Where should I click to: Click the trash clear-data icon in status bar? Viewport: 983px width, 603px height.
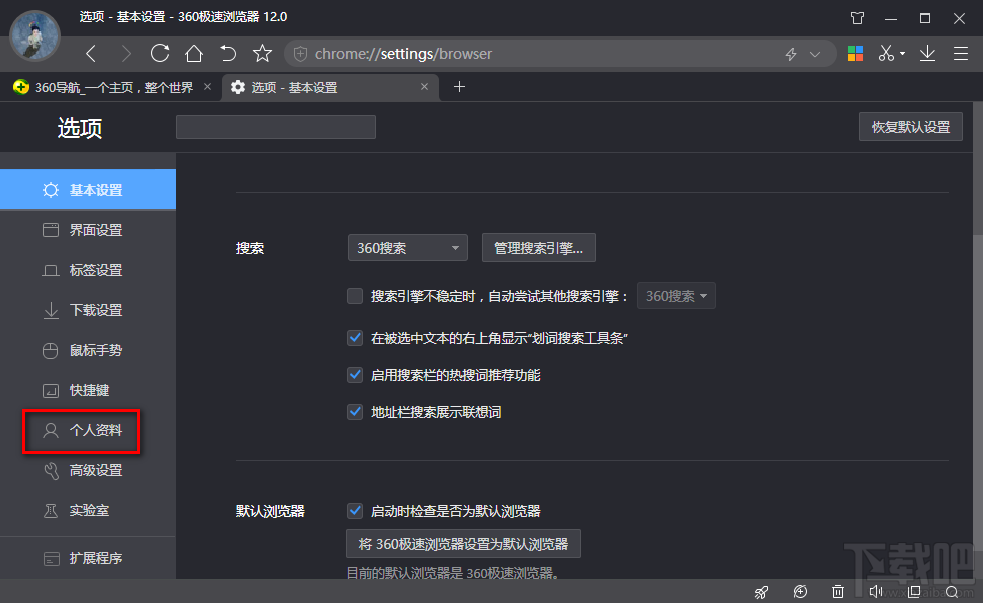coord(838,592)
